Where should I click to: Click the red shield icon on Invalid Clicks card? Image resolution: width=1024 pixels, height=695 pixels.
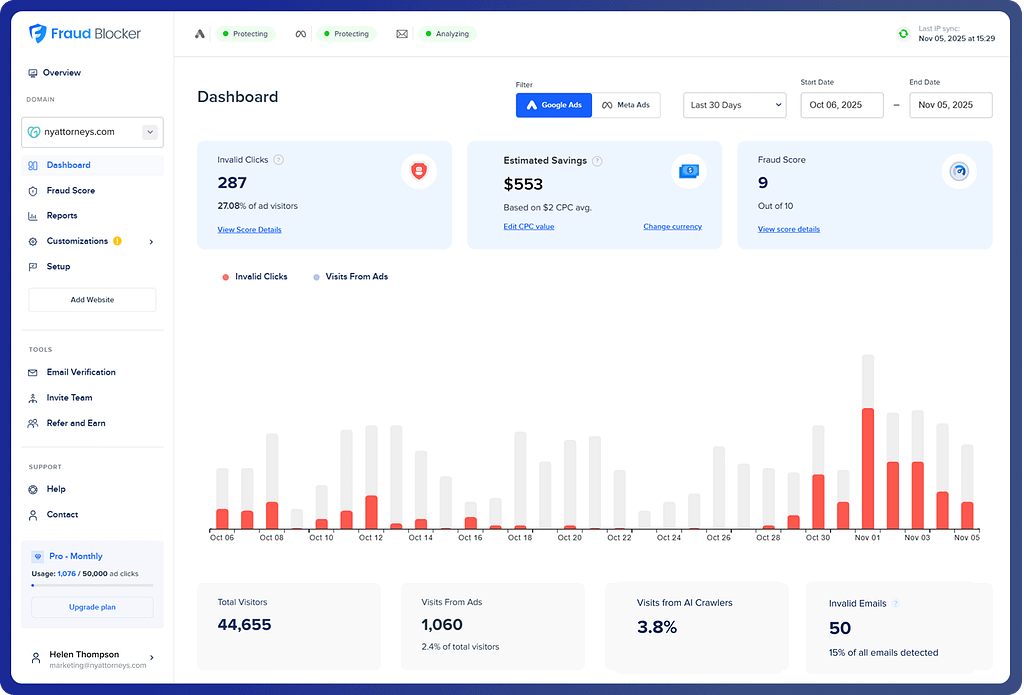coord(419,171)
